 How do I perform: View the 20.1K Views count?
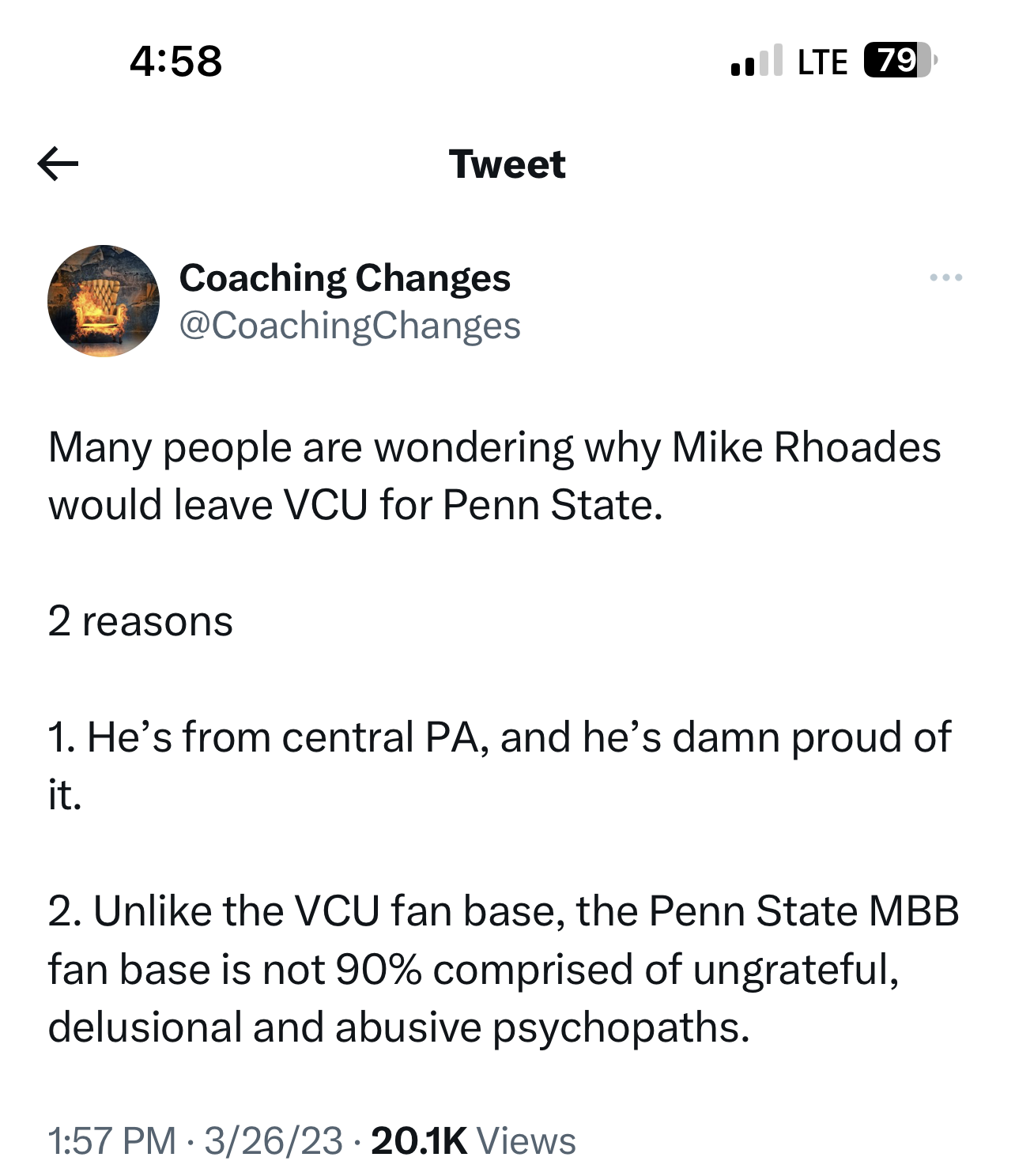tap(473, 1140)
